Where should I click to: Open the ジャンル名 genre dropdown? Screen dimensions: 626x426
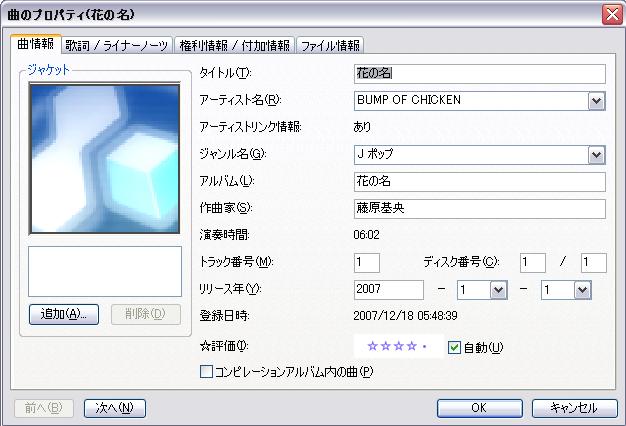(x=597, y=155)
